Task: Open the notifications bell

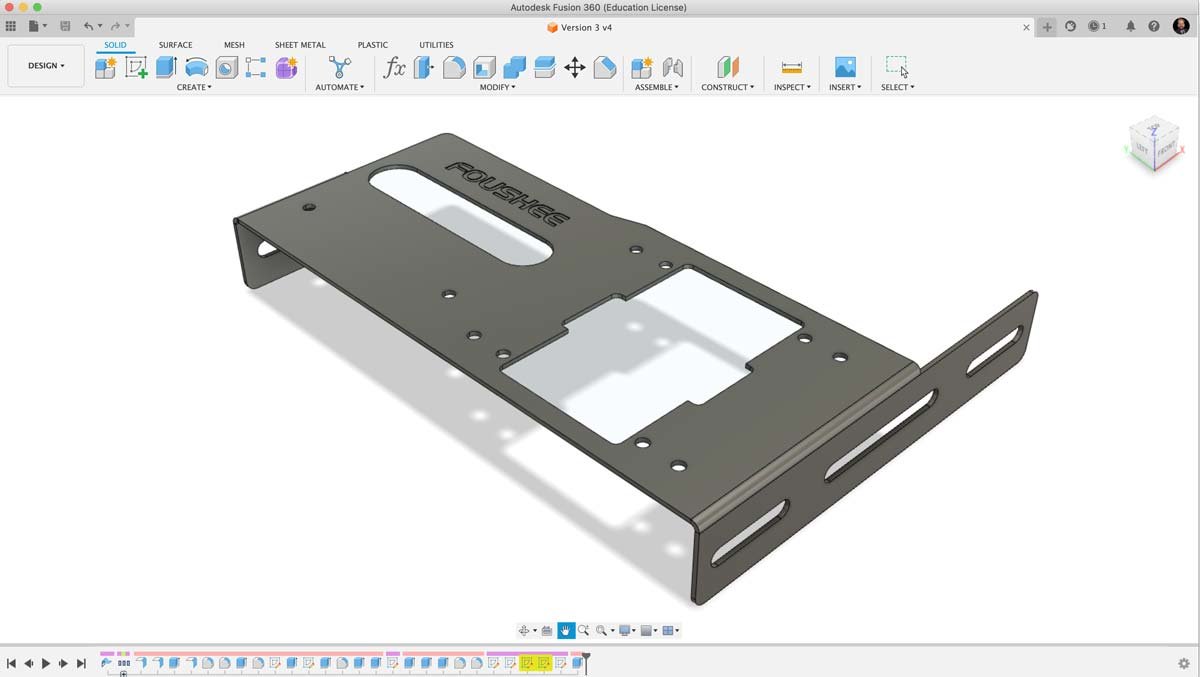Action: pos(1131,26)
